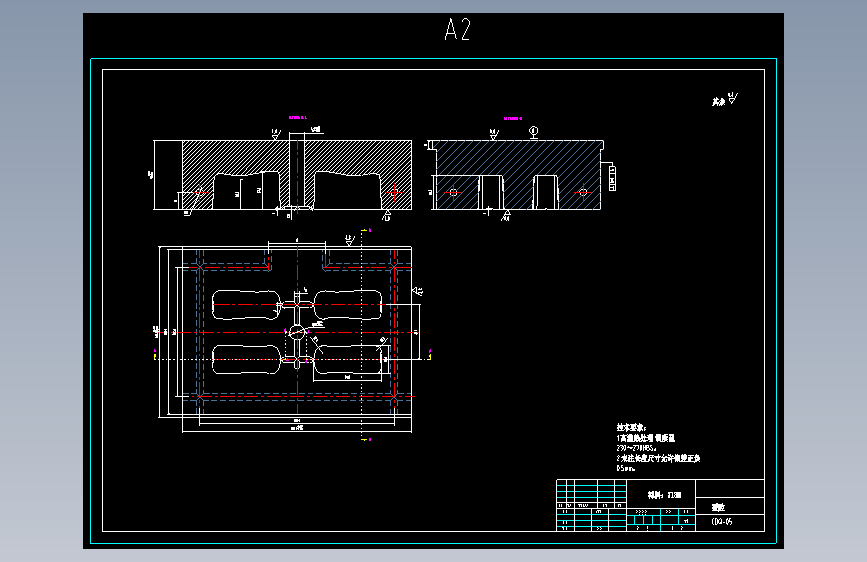Image resolution: width=867 pixels, height=562 pixels.
Task: Select magenta label above hatched left section
Action: (297, 117)
